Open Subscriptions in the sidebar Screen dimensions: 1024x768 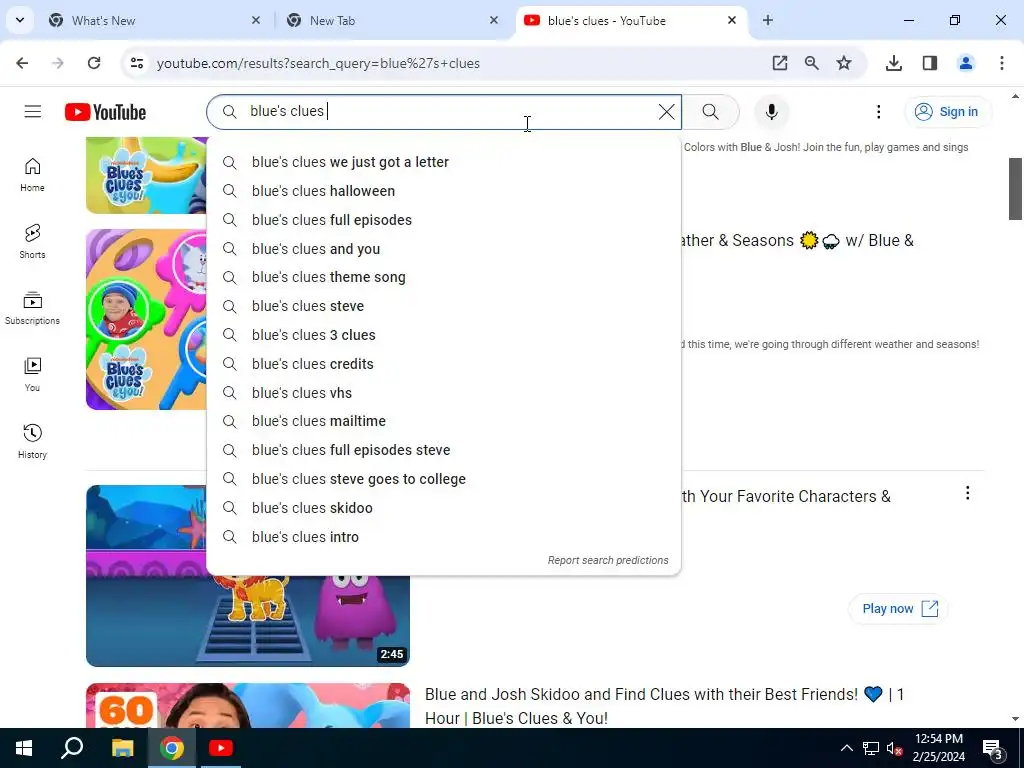(32, 308)
